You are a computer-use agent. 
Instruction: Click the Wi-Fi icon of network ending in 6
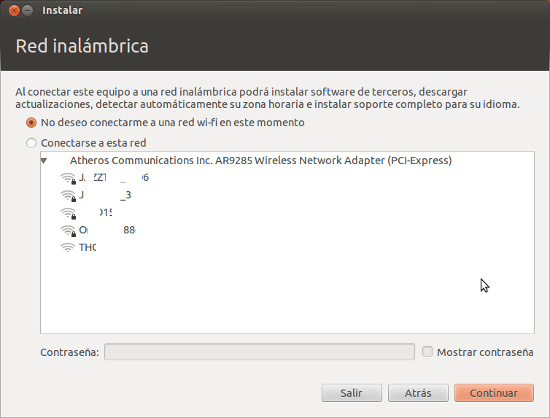click(68, 178)
